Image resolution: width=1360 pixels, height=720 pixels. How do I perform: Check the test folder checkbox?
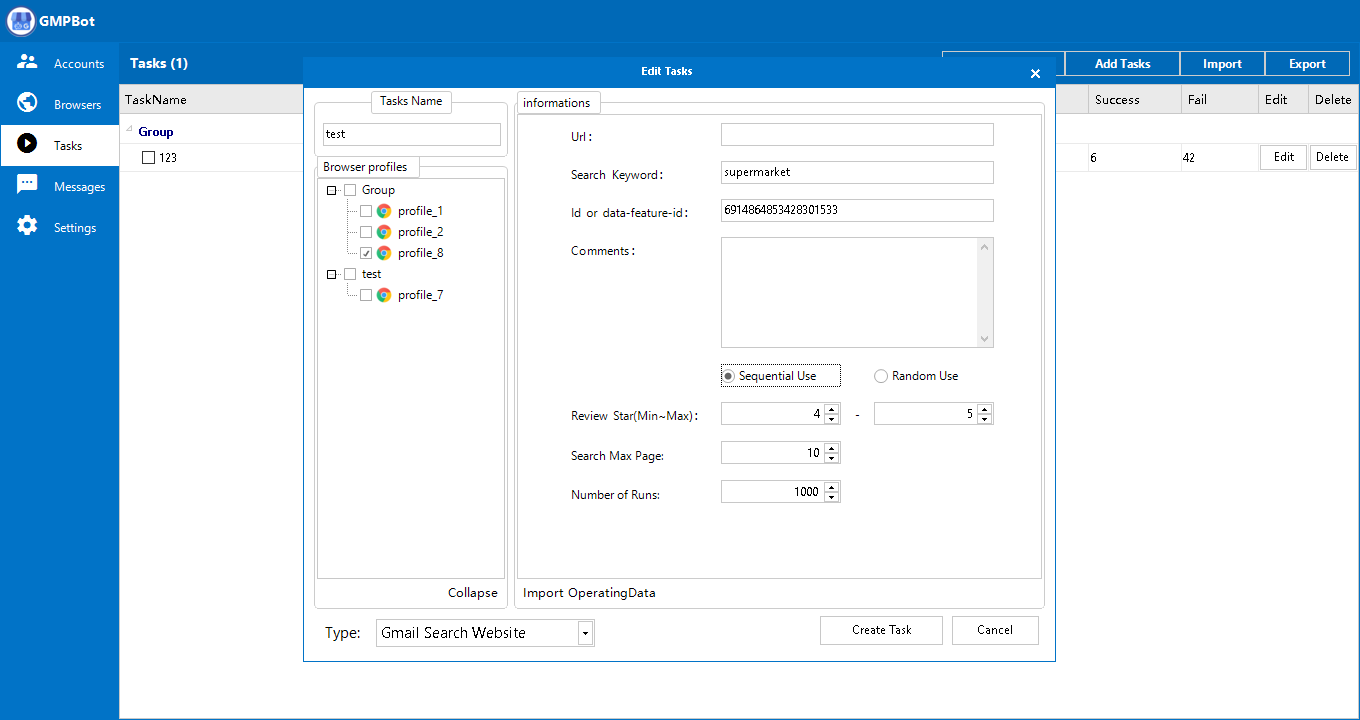coord(350,274)
